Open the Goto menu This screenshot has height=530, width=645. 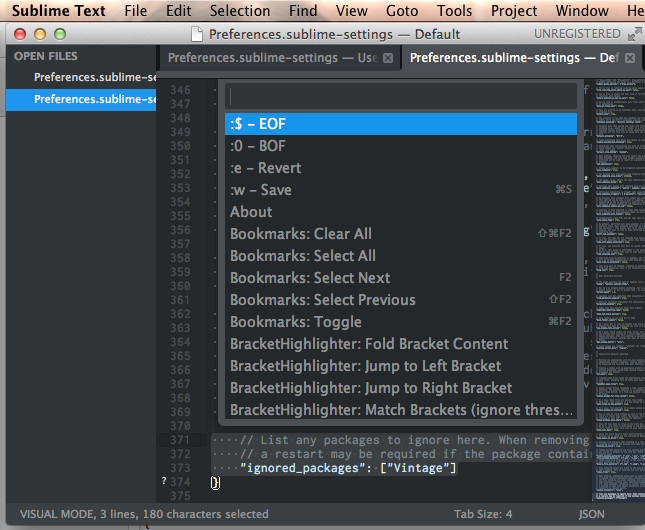tap(402, 11)
